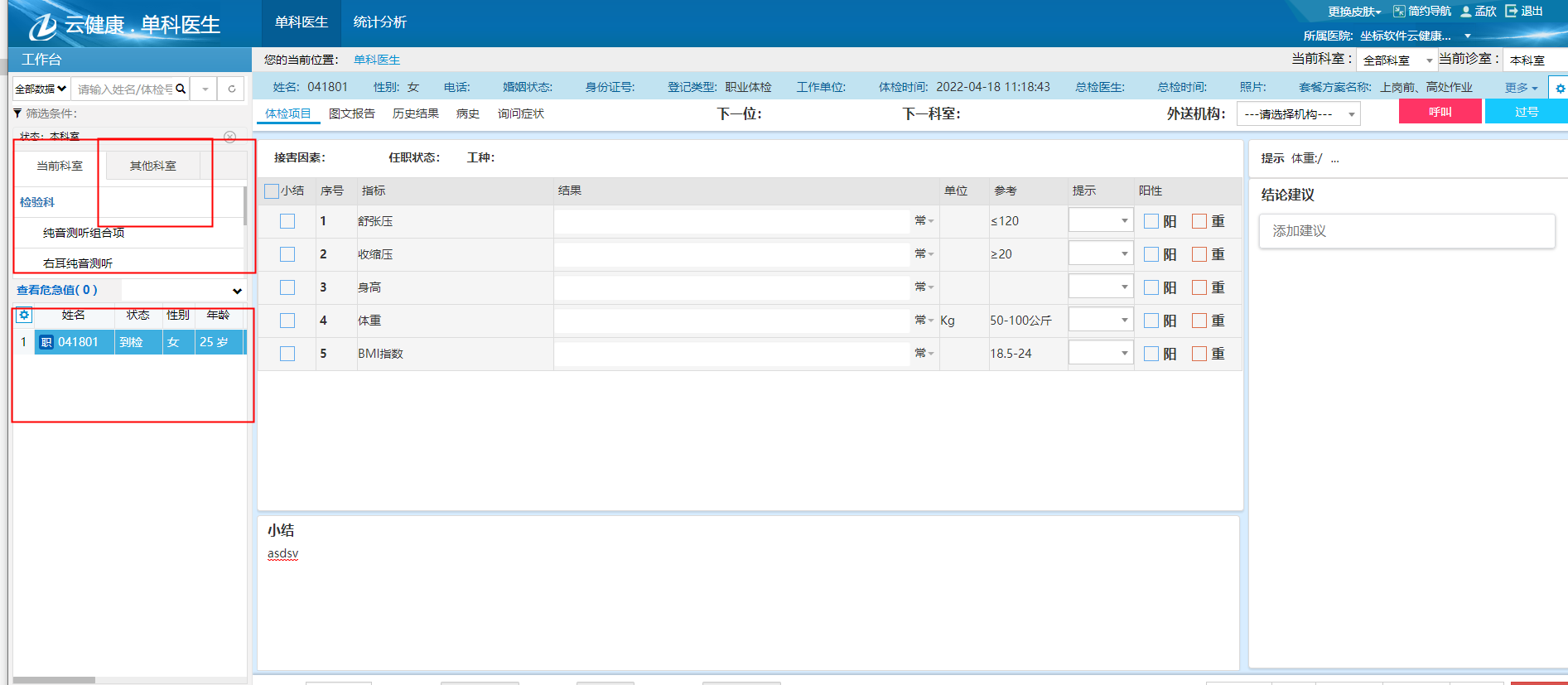The image size is (1568, 685).
Task: Tick the row checkbox for 收缩压
Action: [x=287, y=254]
